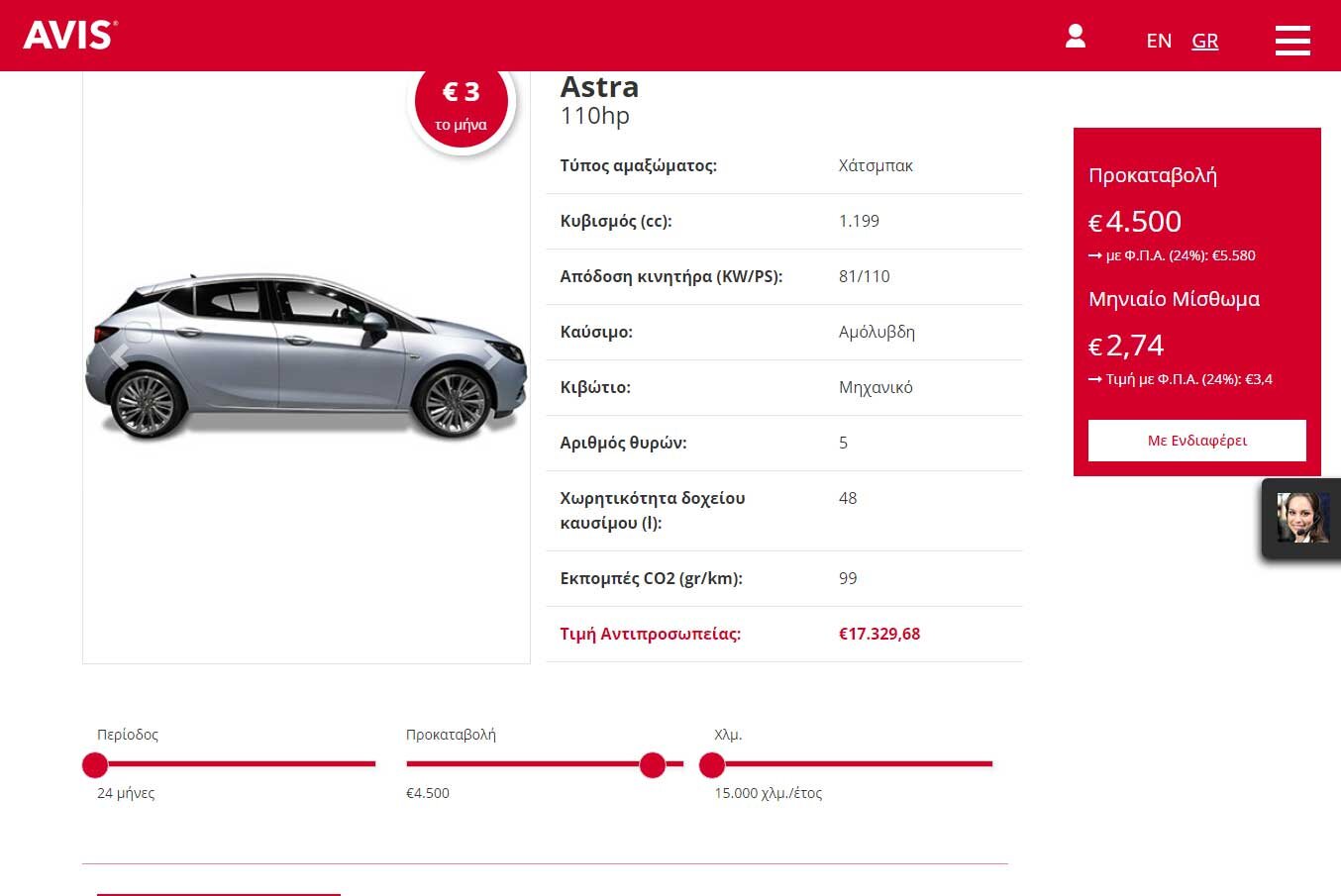Click the AVIS logo
Screen dimensions: 1341x896
70,36
